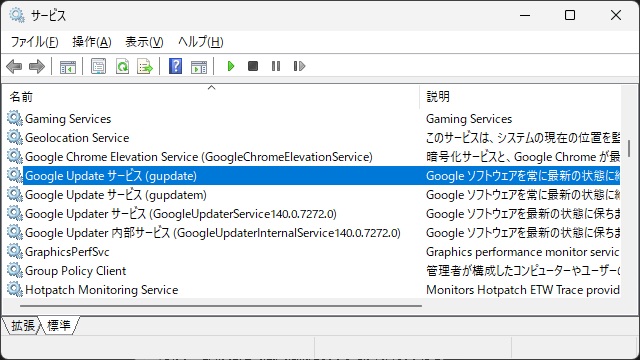Screen dimensions: 640x360
Task: Click the gear icon beside Google Chrome Elevation Service
Action: [x=15, y=156]
